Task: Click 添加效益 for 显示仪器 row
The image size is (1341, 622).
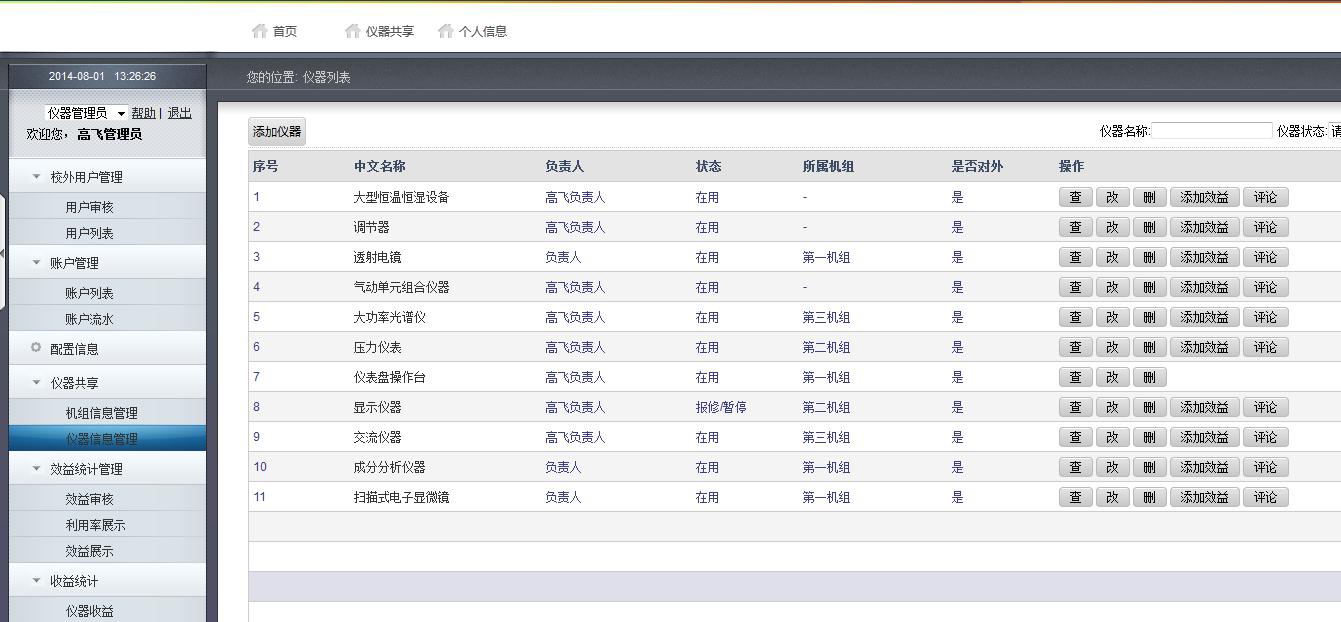Action: tap(1204, 407)
